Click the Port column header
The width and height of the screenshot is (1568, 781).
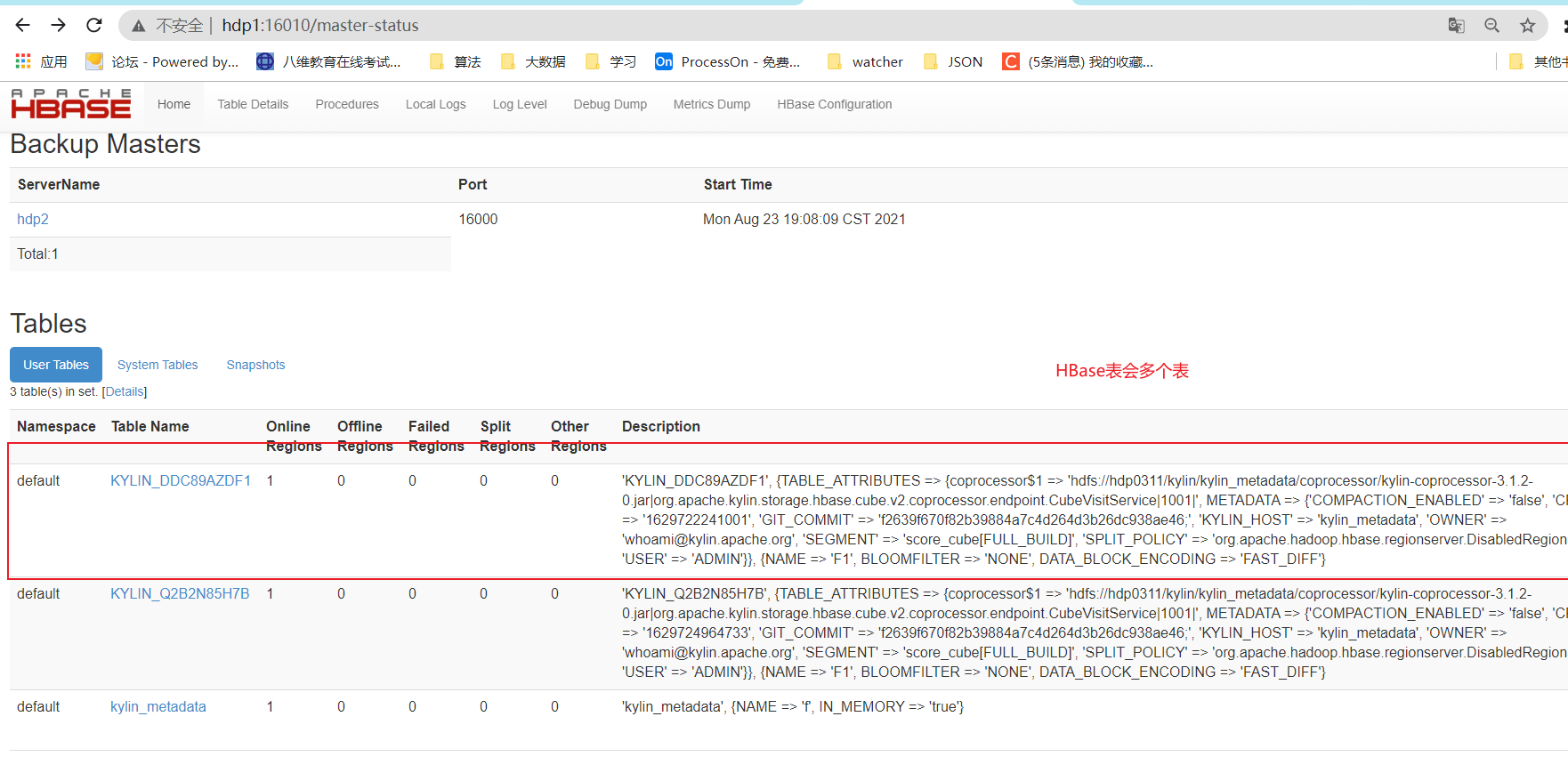pyautogui.click(x=473, y=184)
